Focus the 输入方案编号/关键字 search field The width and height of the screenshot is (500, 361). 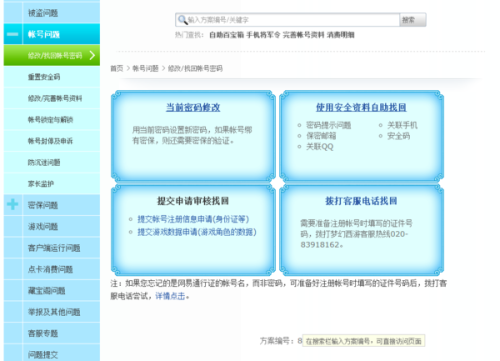click(287, 20)
